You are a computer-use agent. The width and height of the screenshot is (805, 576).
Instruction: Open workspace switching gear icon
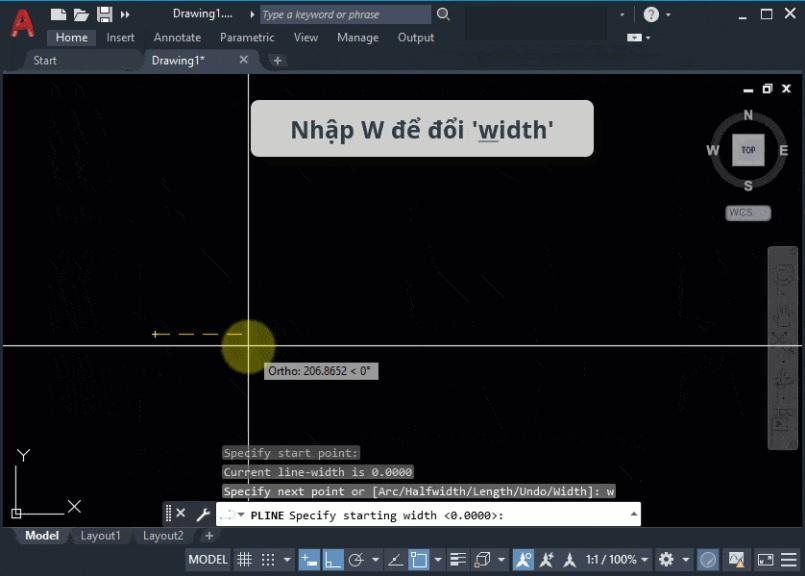[x=666, y=559]
